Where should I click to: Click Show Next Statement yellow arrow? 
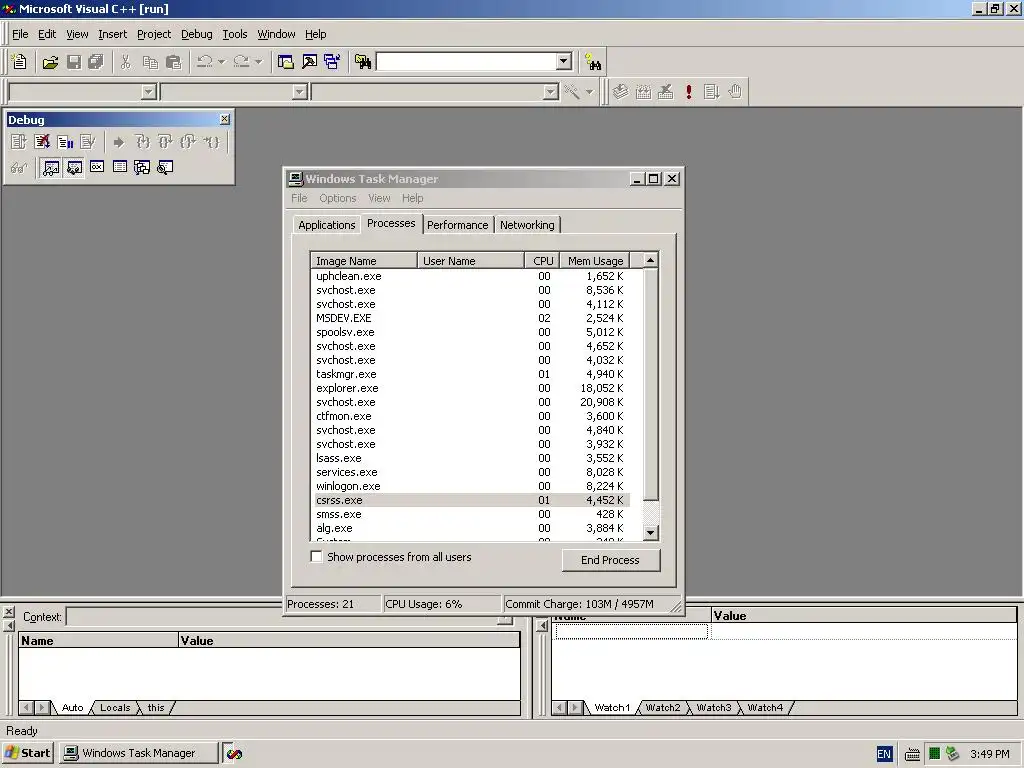(118, 142)
